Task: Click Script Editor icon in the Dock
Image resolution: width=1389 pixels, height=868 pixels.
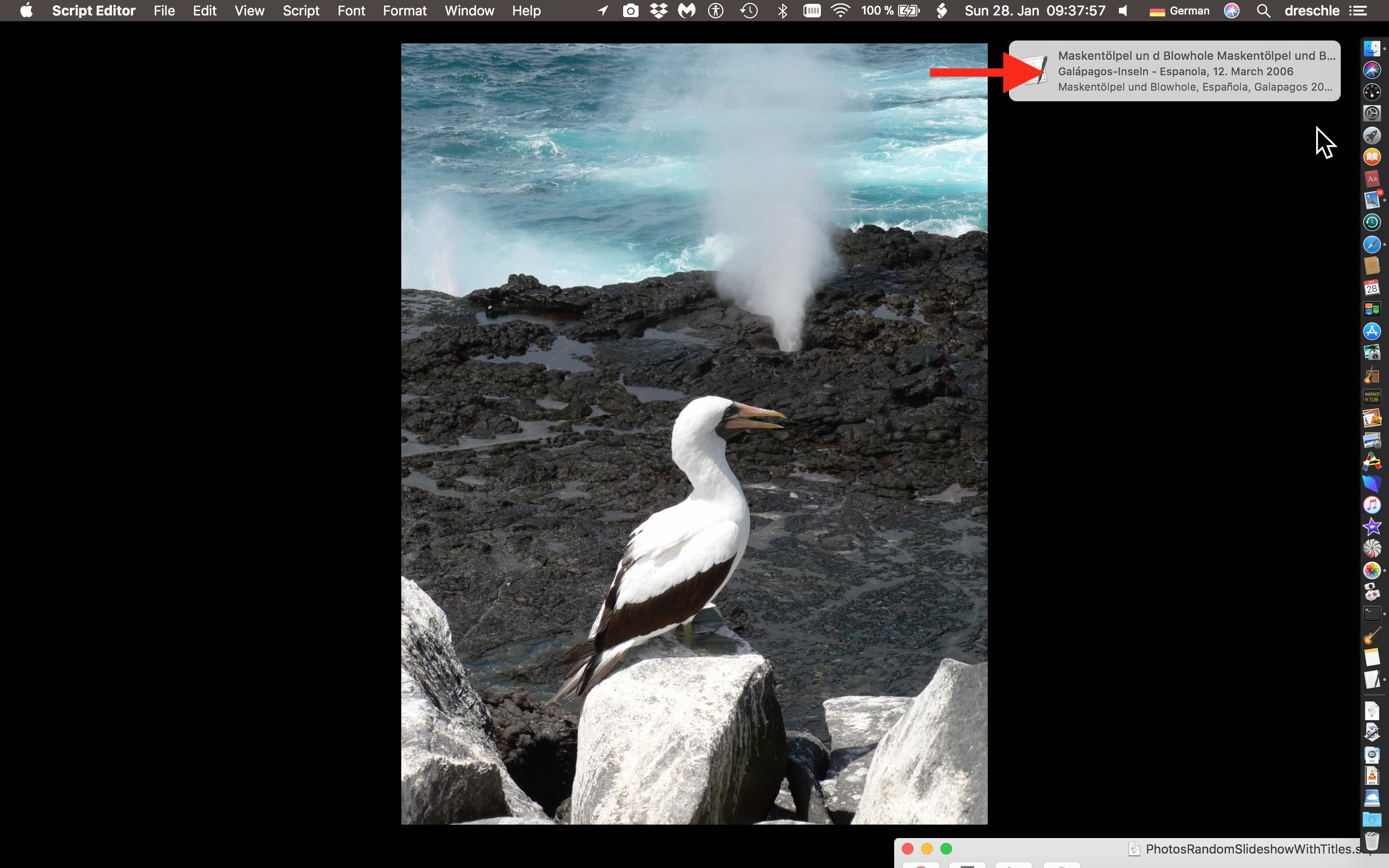Action: [x=1372, y=679]
